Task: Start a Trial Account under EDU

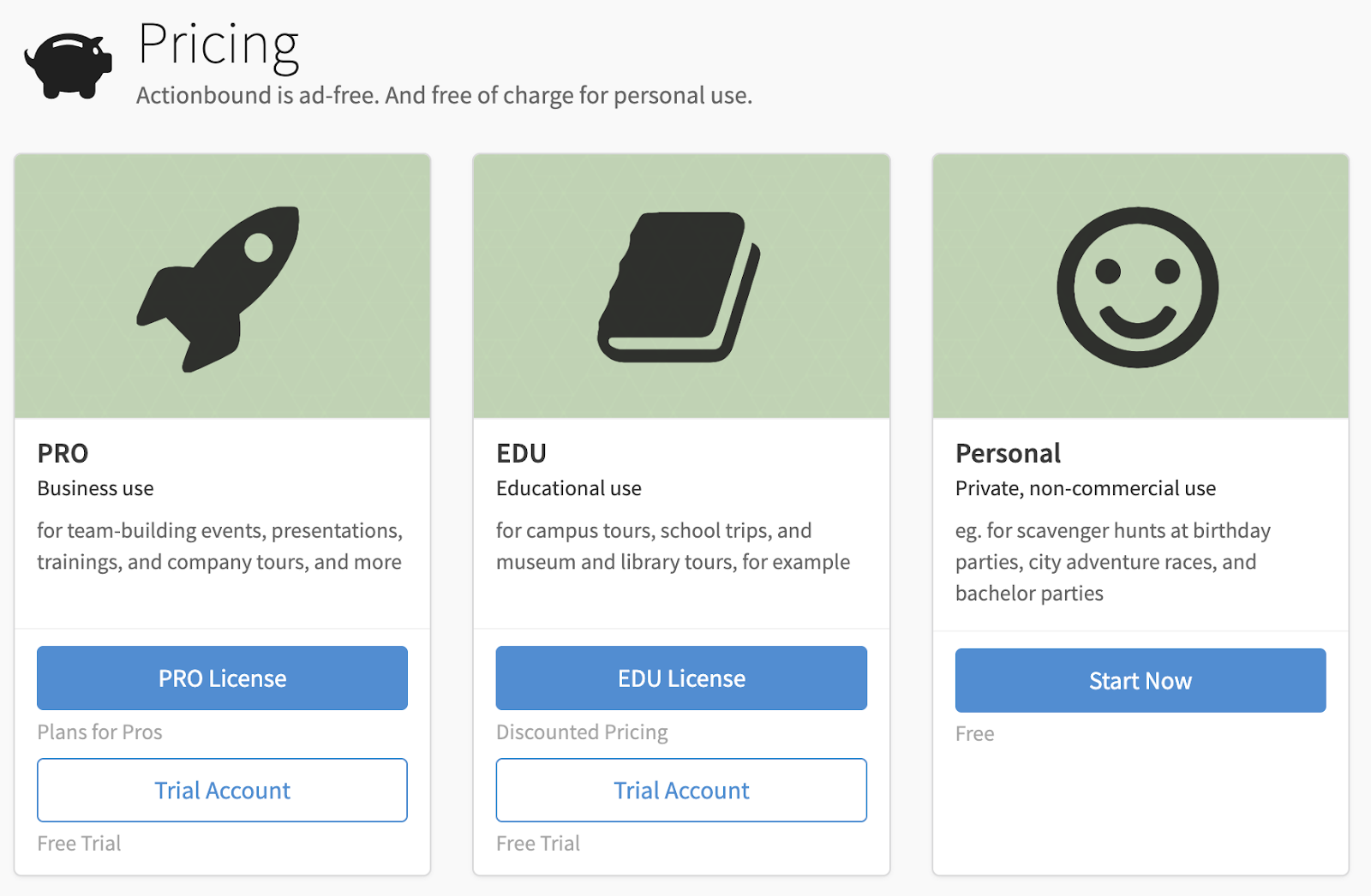Action: (681, 790)
